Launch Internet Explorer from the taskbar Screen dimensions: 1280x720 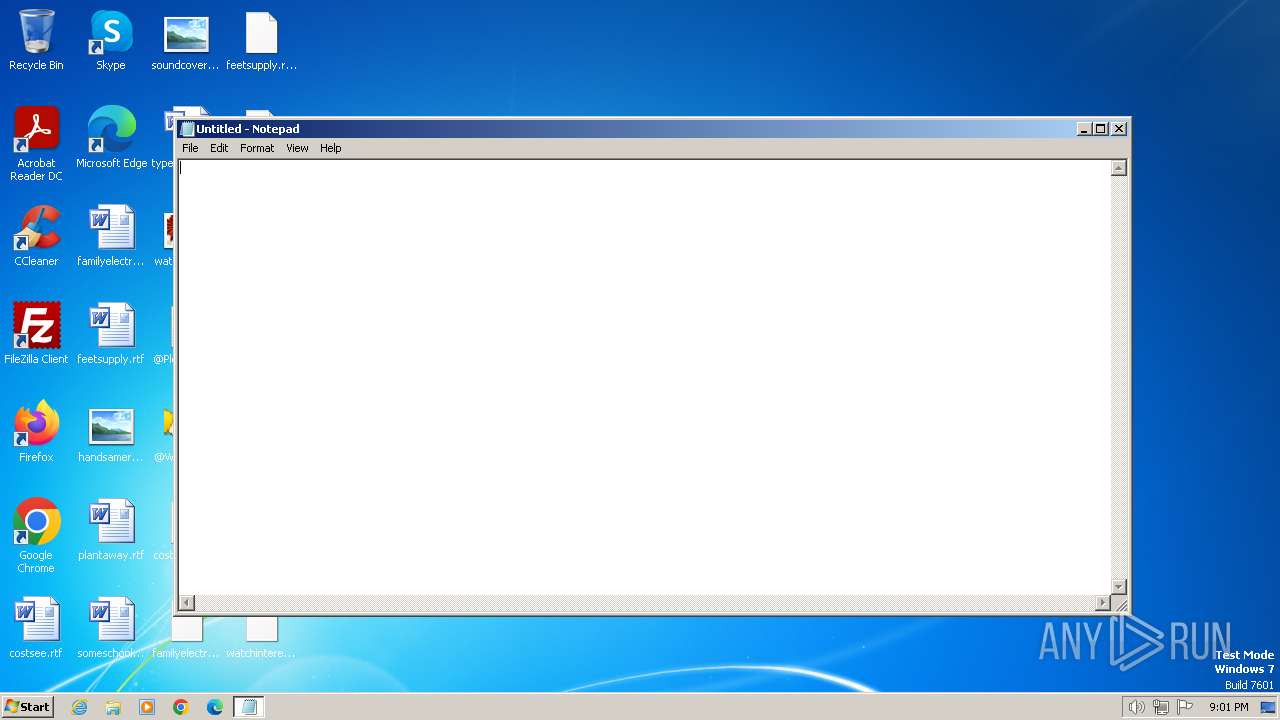[79, 707]
